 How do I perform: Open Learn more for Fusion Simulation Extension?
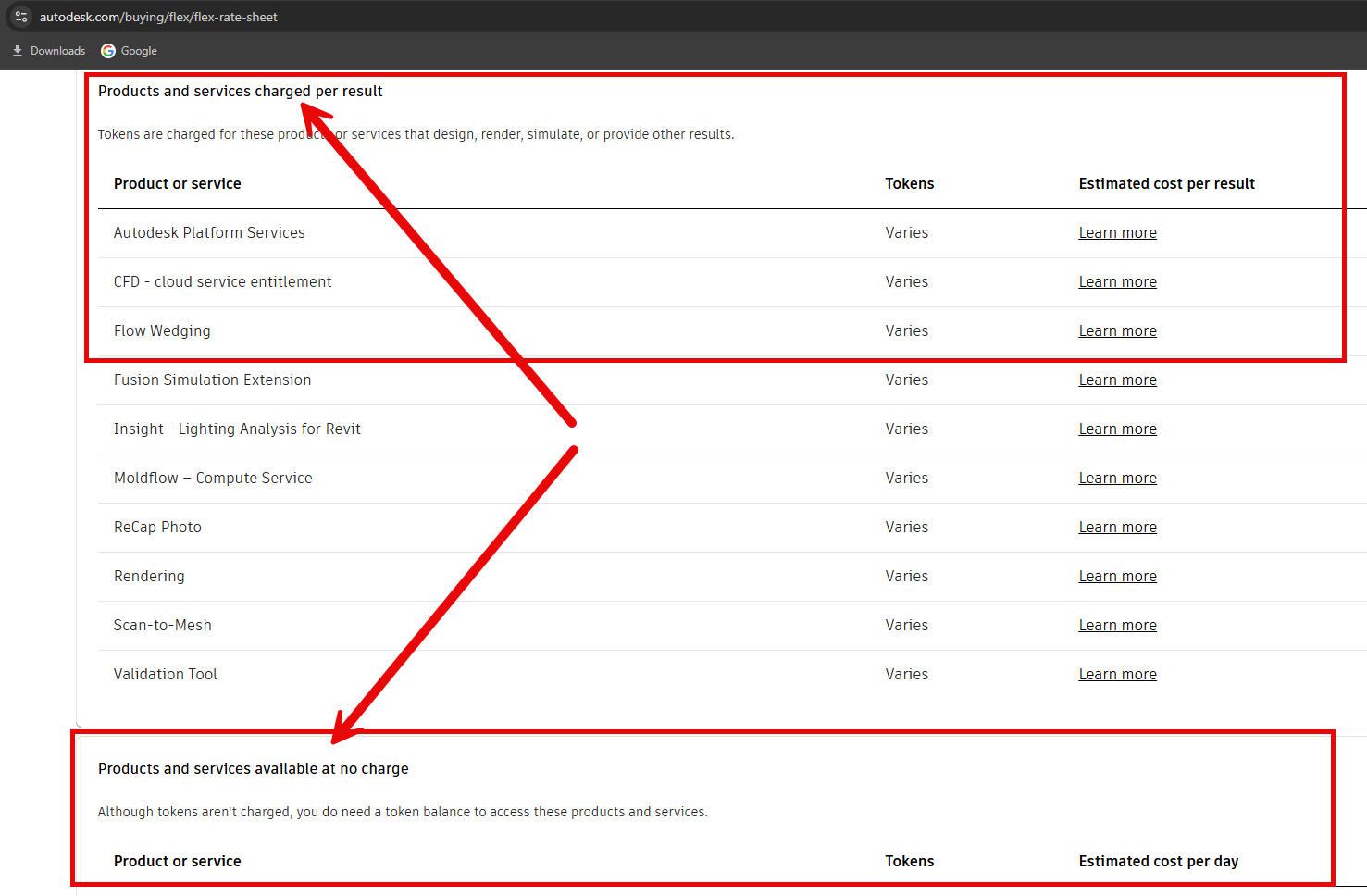[1117, 380]
